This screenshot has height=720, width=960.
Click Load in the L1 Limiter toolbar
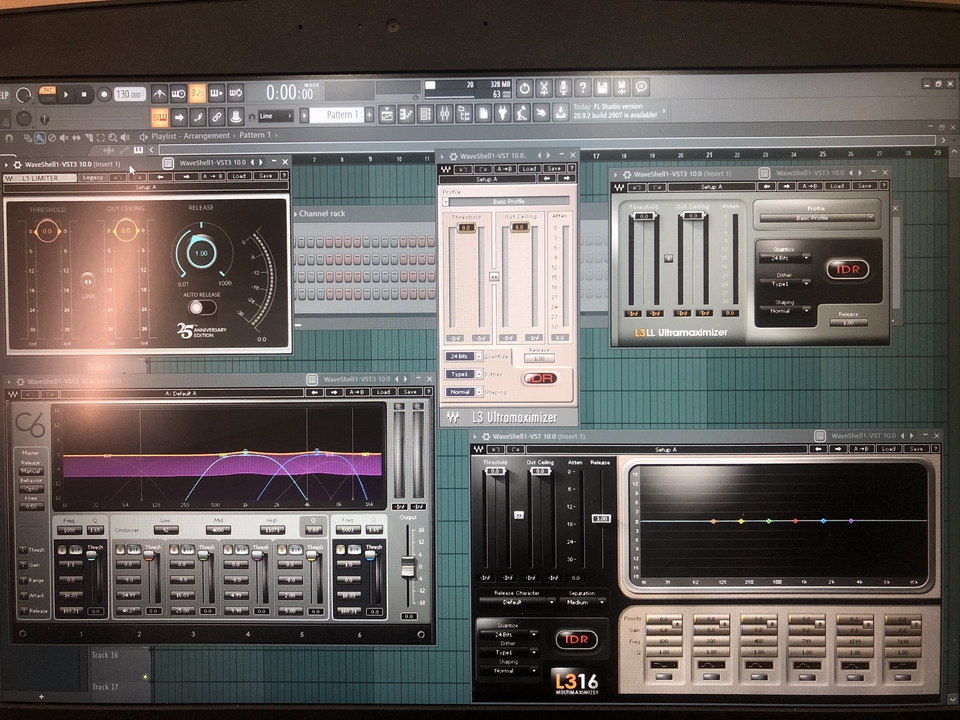tap(239, 176)
